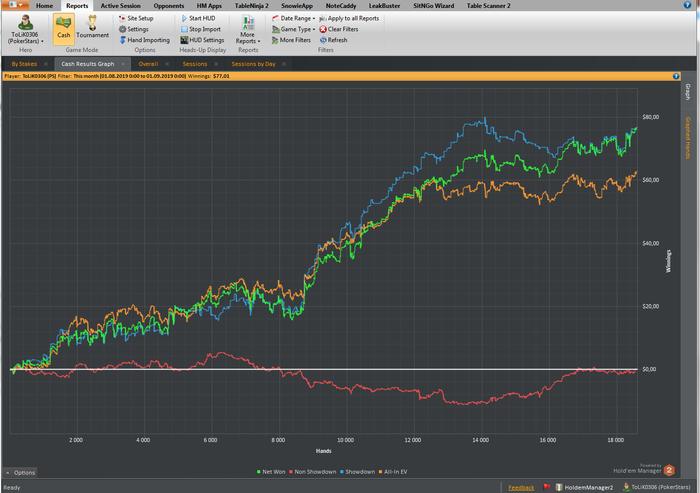Close the Overall tab
The image size is (700, 493).
coord(167,64)
